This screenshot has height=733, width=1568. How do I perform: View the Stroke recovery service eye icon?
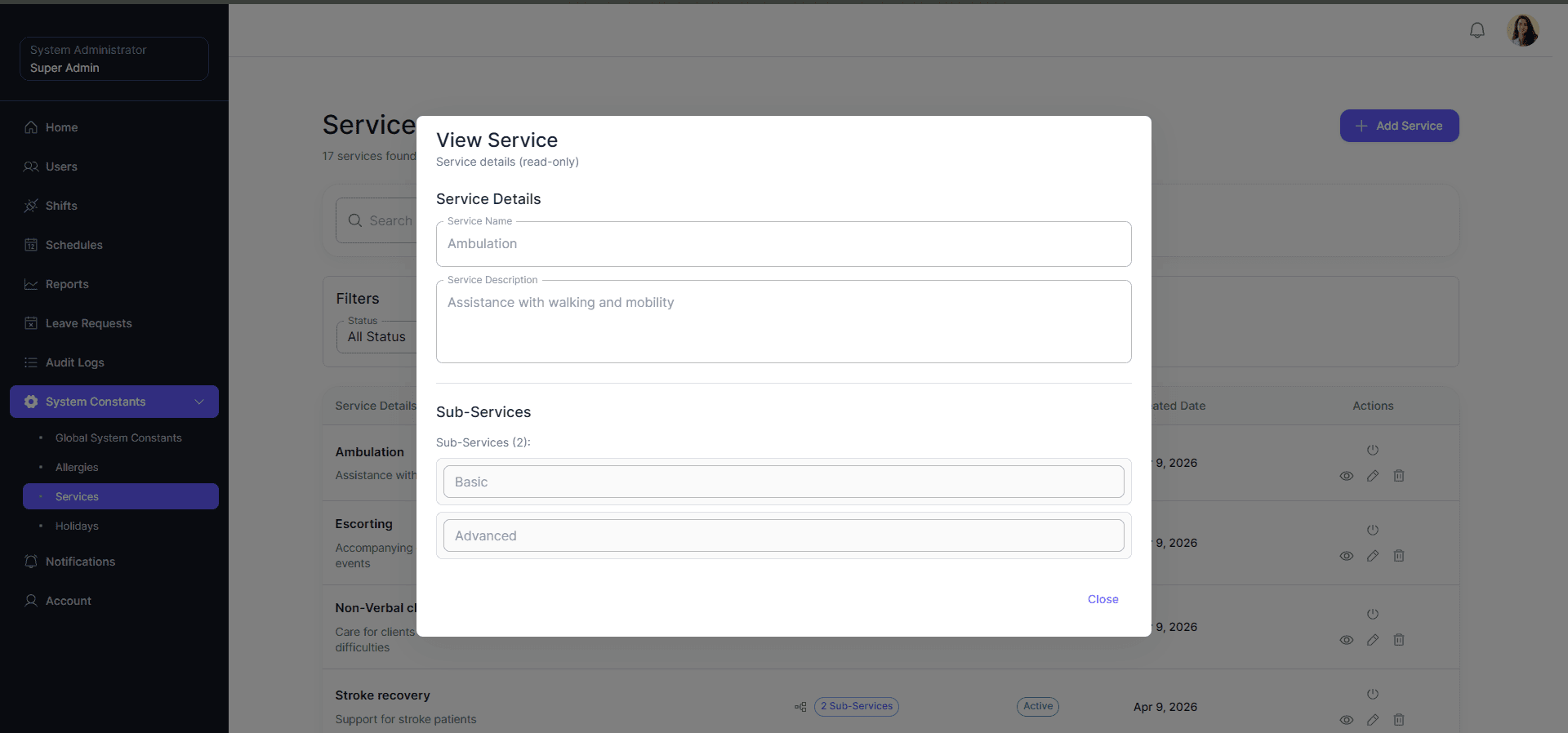pos(1347,720)
